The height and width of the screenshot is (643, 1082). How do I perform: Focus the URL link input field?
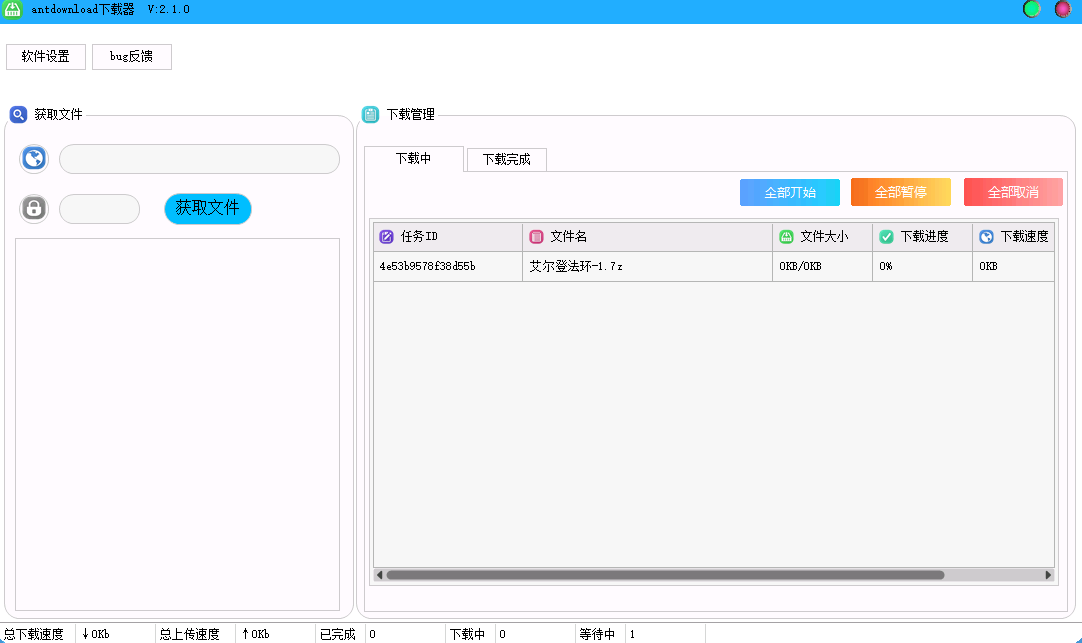[199, 159]
